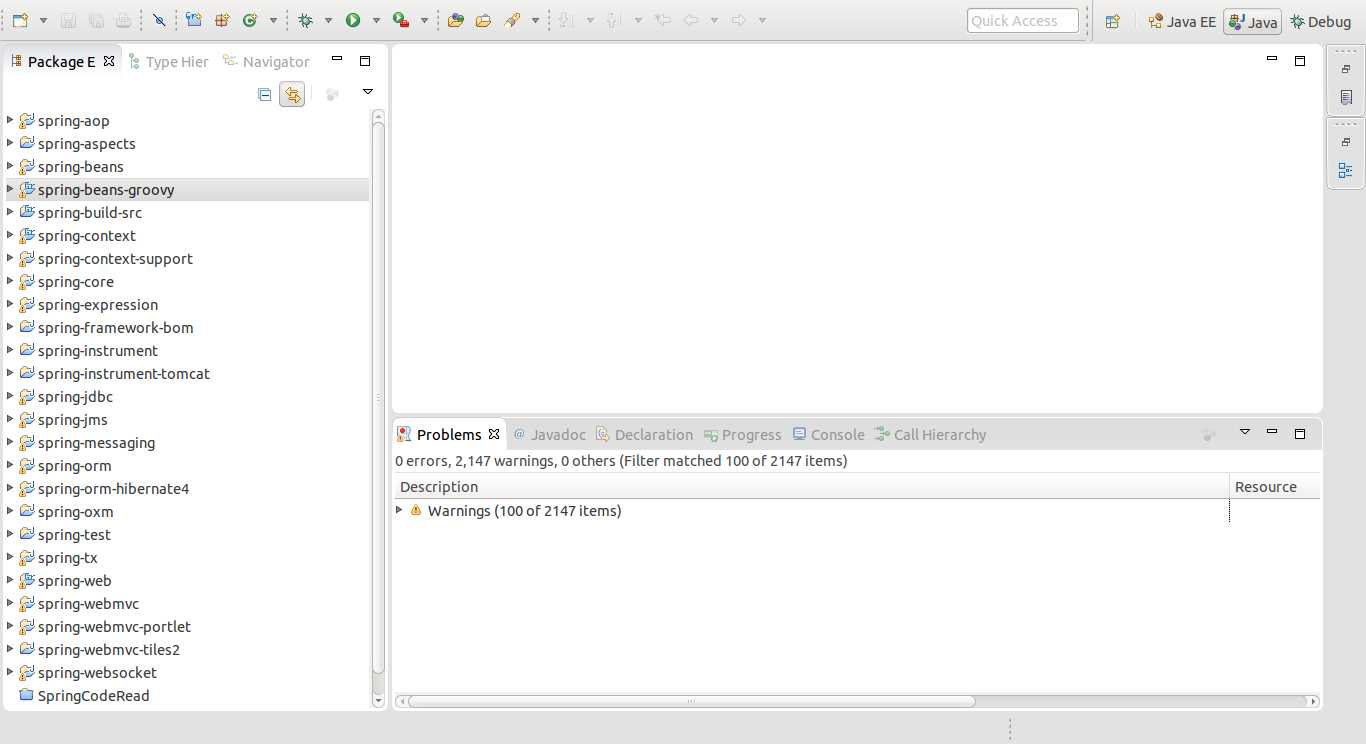
Task: Open the Search dropdown arrow
Action: [535, 20]
